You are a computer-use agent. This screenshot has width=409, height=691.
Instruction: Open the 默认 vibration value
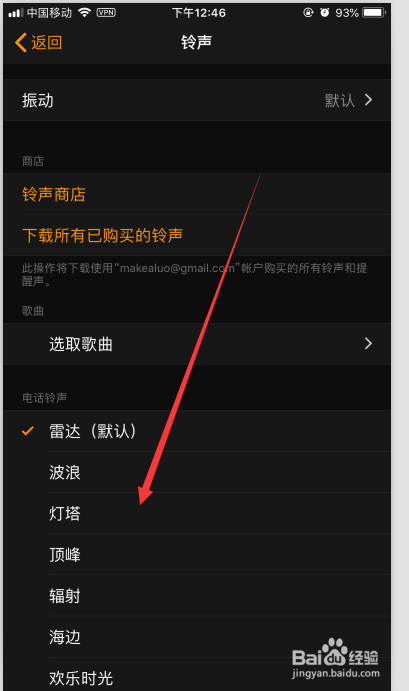pos(340,100)
